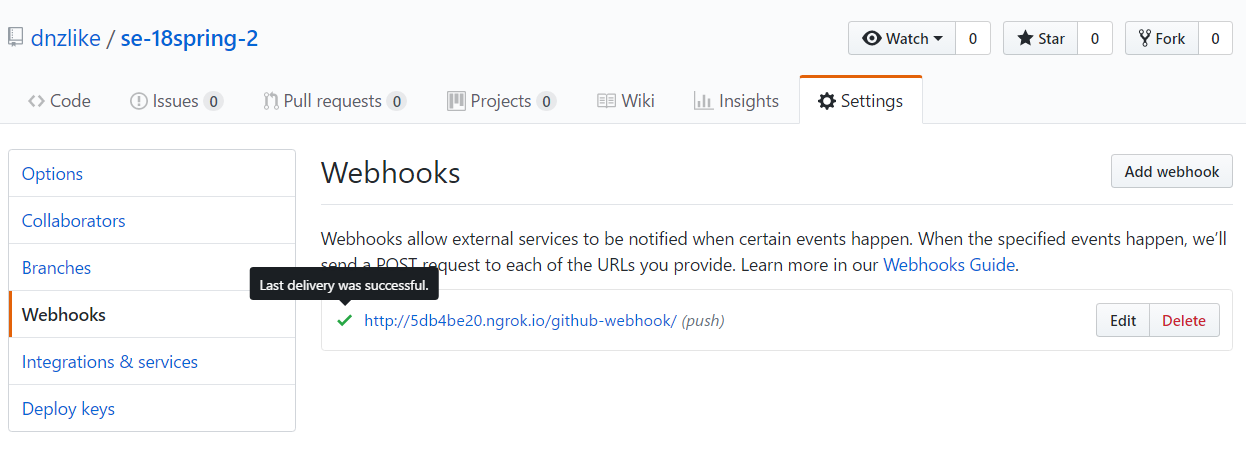Fork this repository
Viewport: 1246px width, 464px height.
(x=1162, y=38)
